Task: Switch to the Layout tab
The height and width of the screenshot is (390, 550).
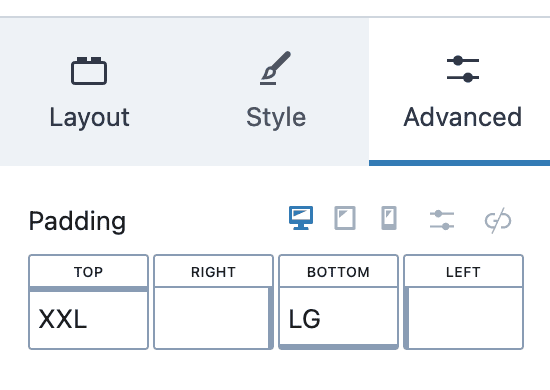Action: [x=89, y=92]
